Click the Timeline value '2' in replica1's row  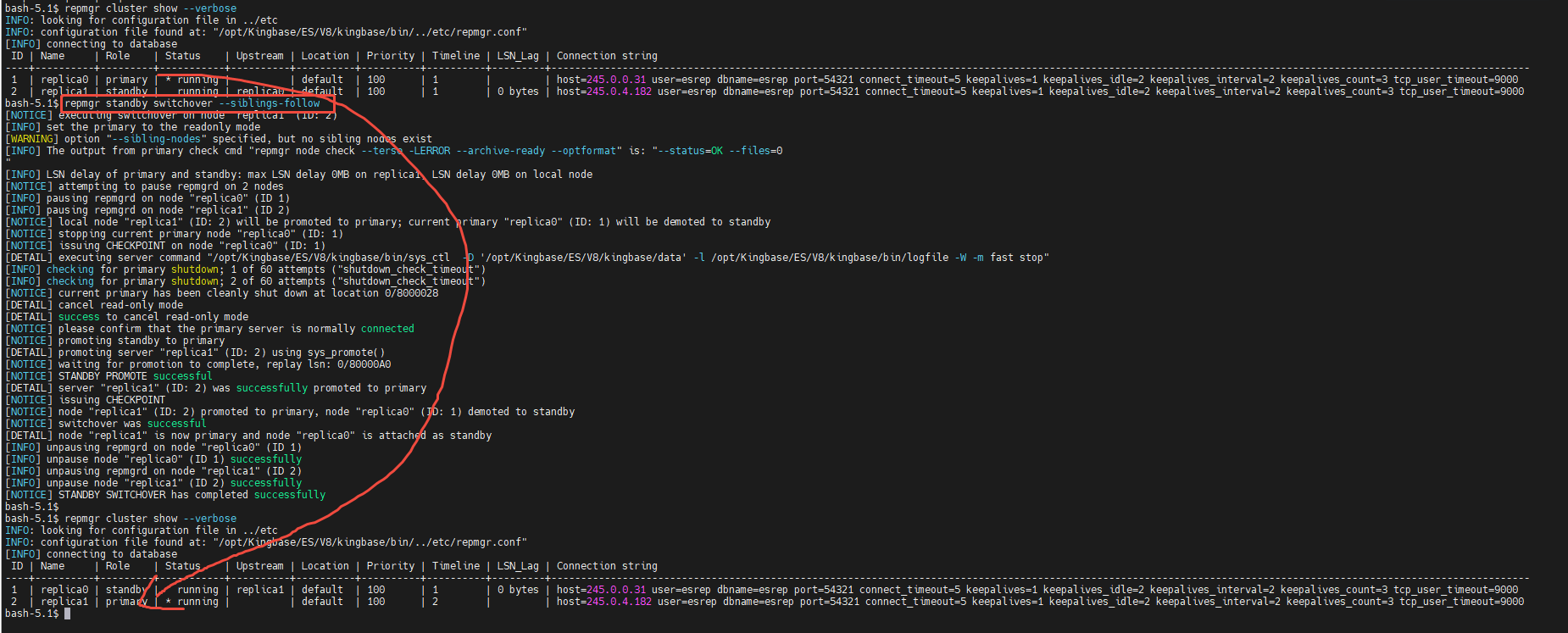point(436,602)
